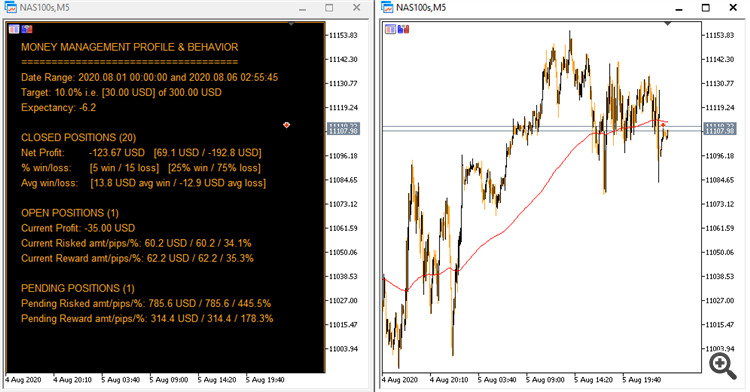Image resolution: width=750 pixels, height=392 pixels.
Task: Click the 'Expectancy: -6.2' line
Action: (58, 108)
